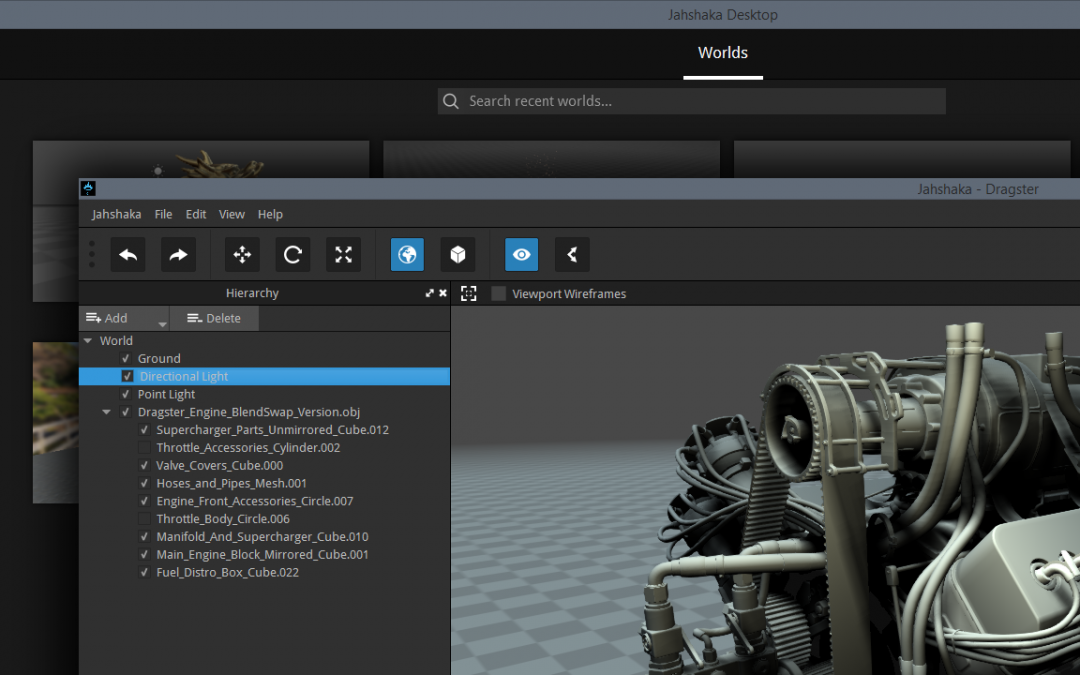Open the world settings globe icon
The width and height of the screenshot is (1080, 675).
[407, 254]
